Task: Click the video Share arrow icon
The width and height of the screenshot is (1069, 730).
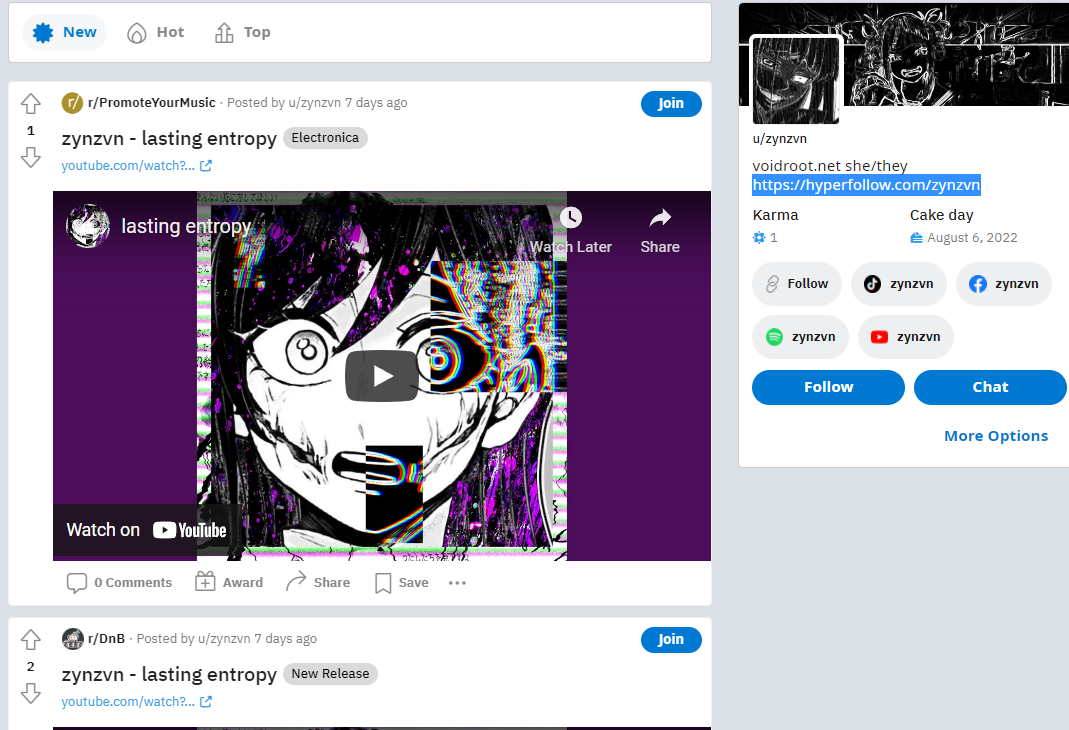Action: pyautogui.click(x=660, y=218)
